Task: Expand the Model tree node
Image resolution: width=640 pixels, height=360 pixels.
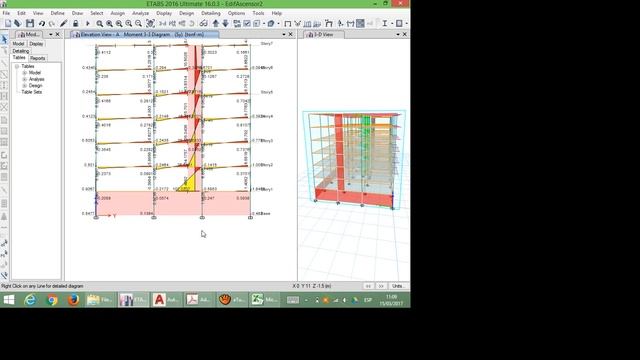Action: [24, 73]
